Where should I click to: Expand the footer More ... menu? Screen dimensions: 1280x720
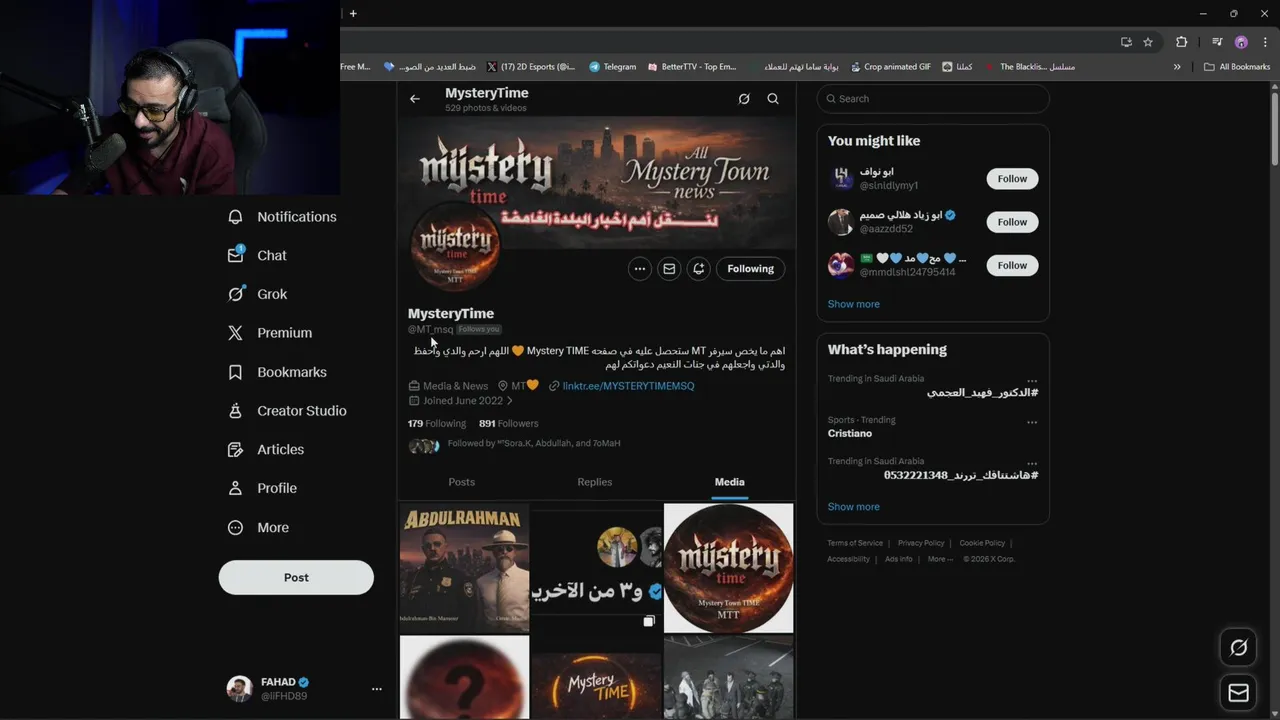coord(940,559)
